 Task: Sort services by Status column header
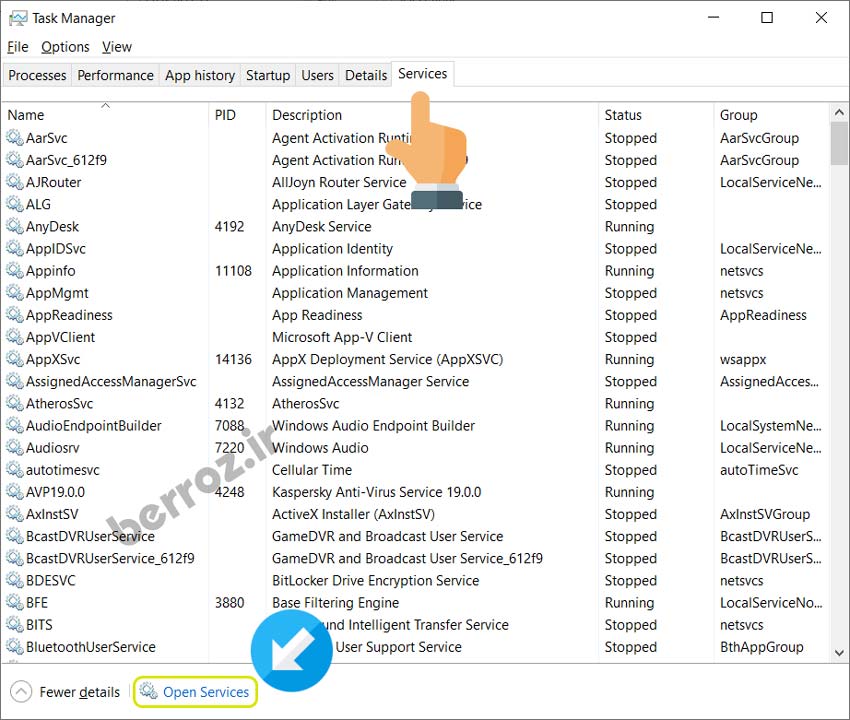point(623,115)
